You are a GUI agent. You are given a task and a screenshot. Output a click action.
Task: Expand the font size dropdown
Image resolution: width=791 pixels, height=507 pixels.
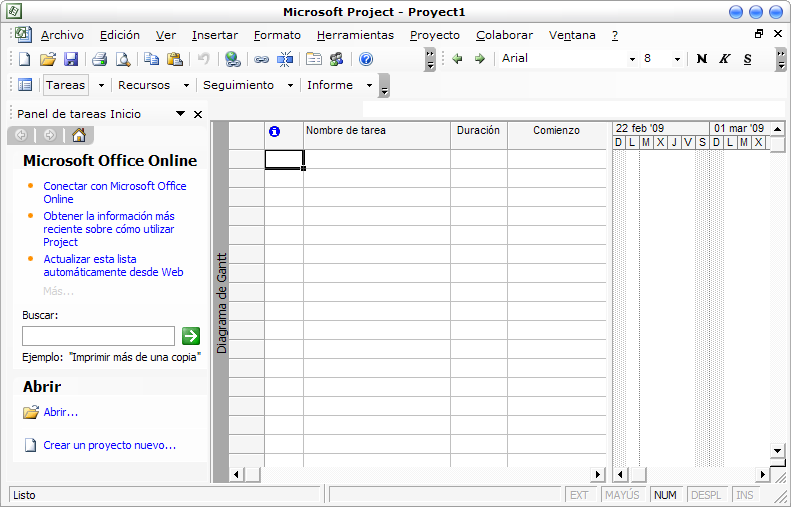pyautogui.click(x=677, y=59)
